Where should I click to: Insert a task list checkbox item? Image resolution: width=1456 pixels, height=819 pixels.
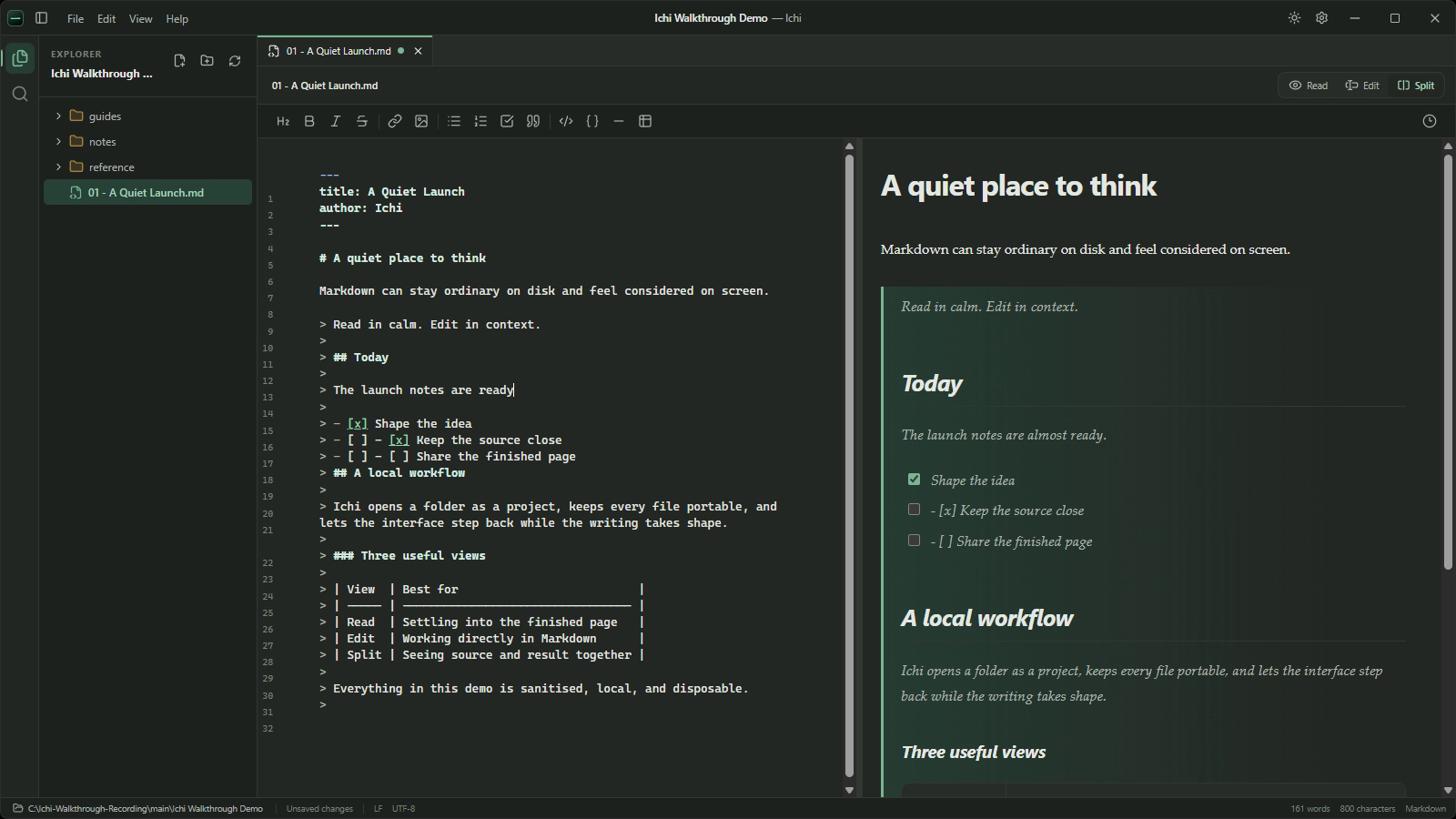pos(507,121)
